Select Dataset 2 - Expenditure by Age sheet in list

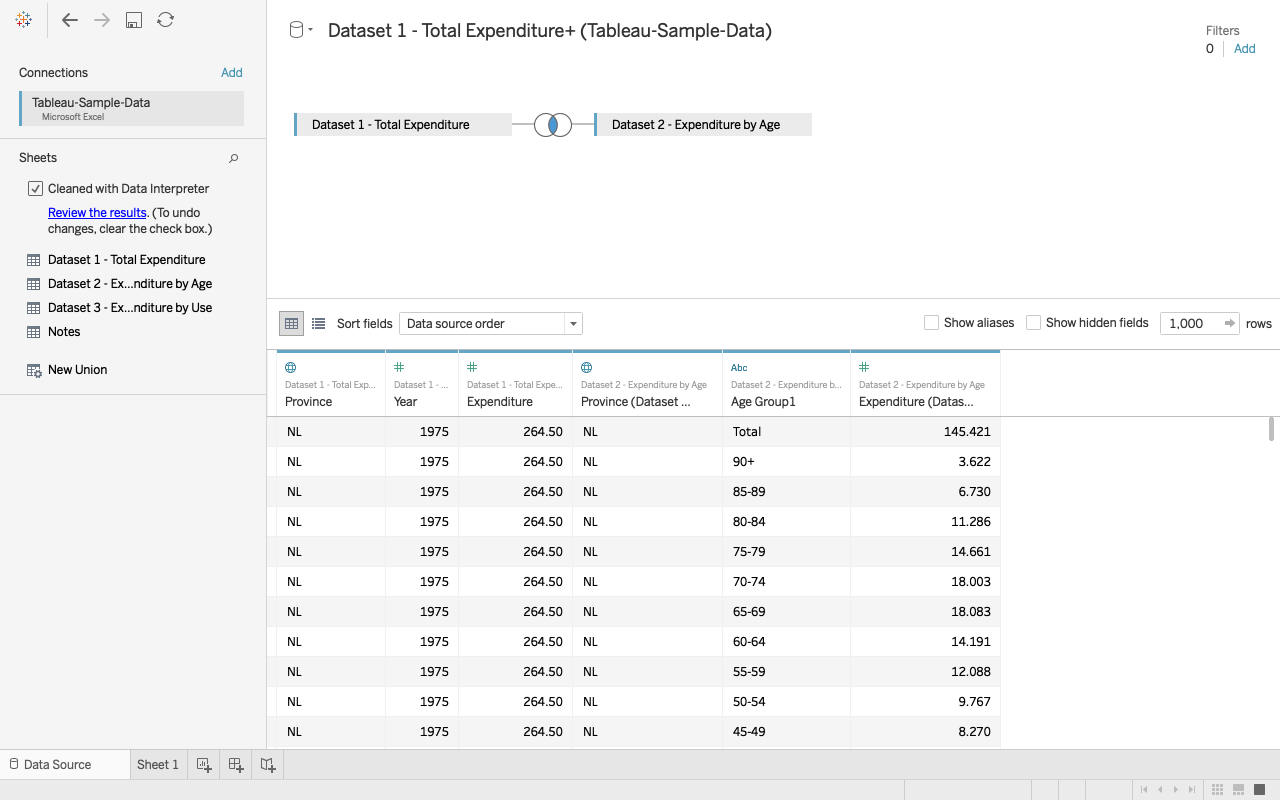click(130, 284)
